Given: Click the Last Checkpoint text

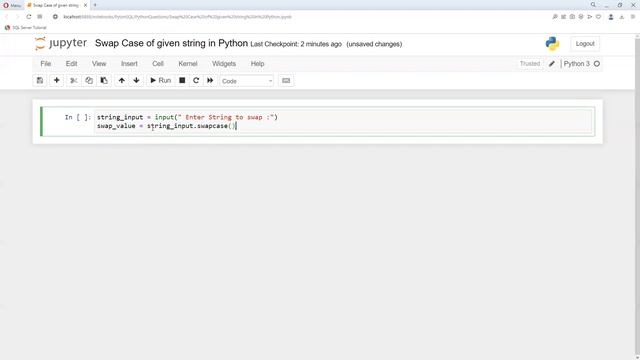Looking at the screenshot, I should point(296,44).
